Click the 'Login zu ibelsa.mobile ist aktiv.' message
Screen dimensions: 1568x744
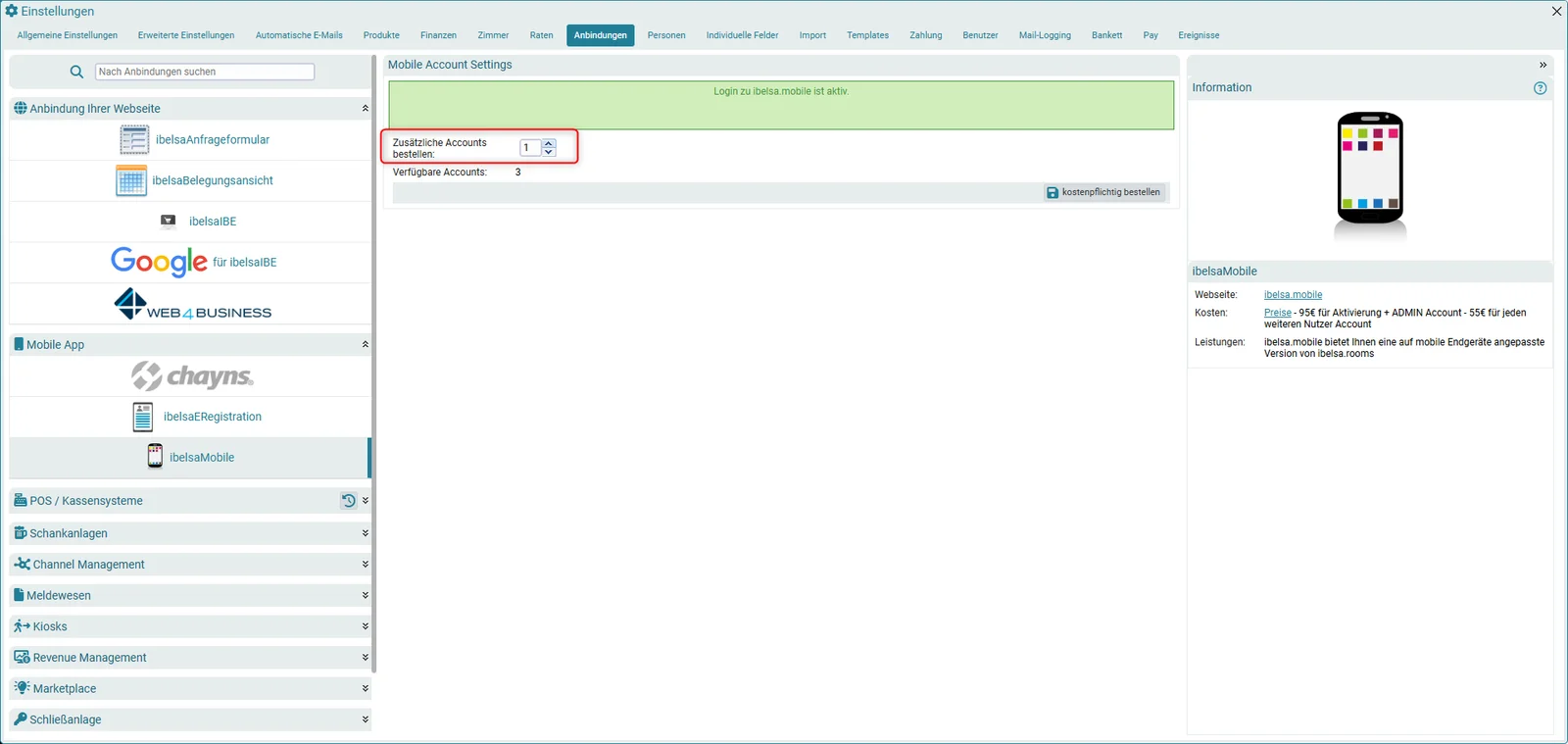[x=781, y=91]
